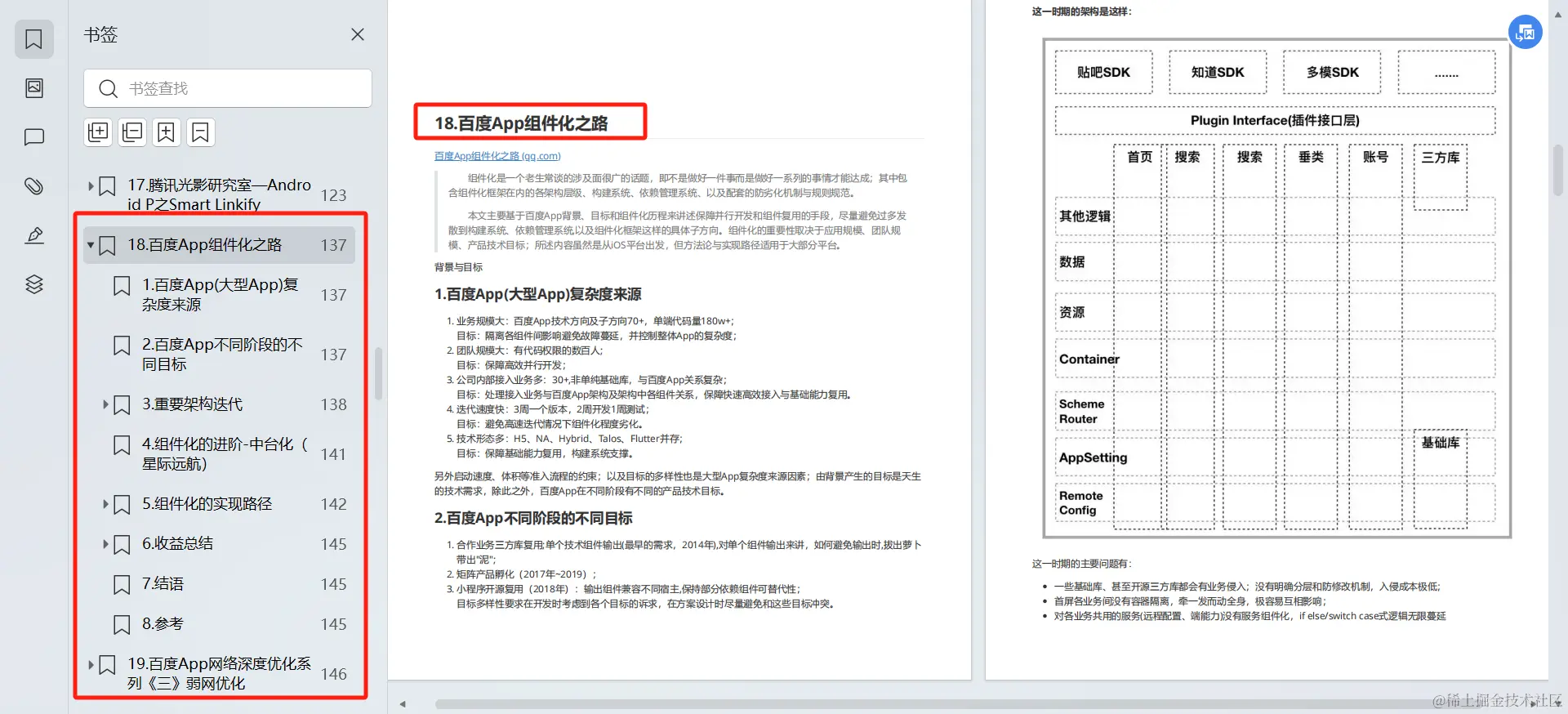Select bookmark 3.重要架构迭代
The height and width of the screenshot is (714, 1568).
[x=192, y=404]
